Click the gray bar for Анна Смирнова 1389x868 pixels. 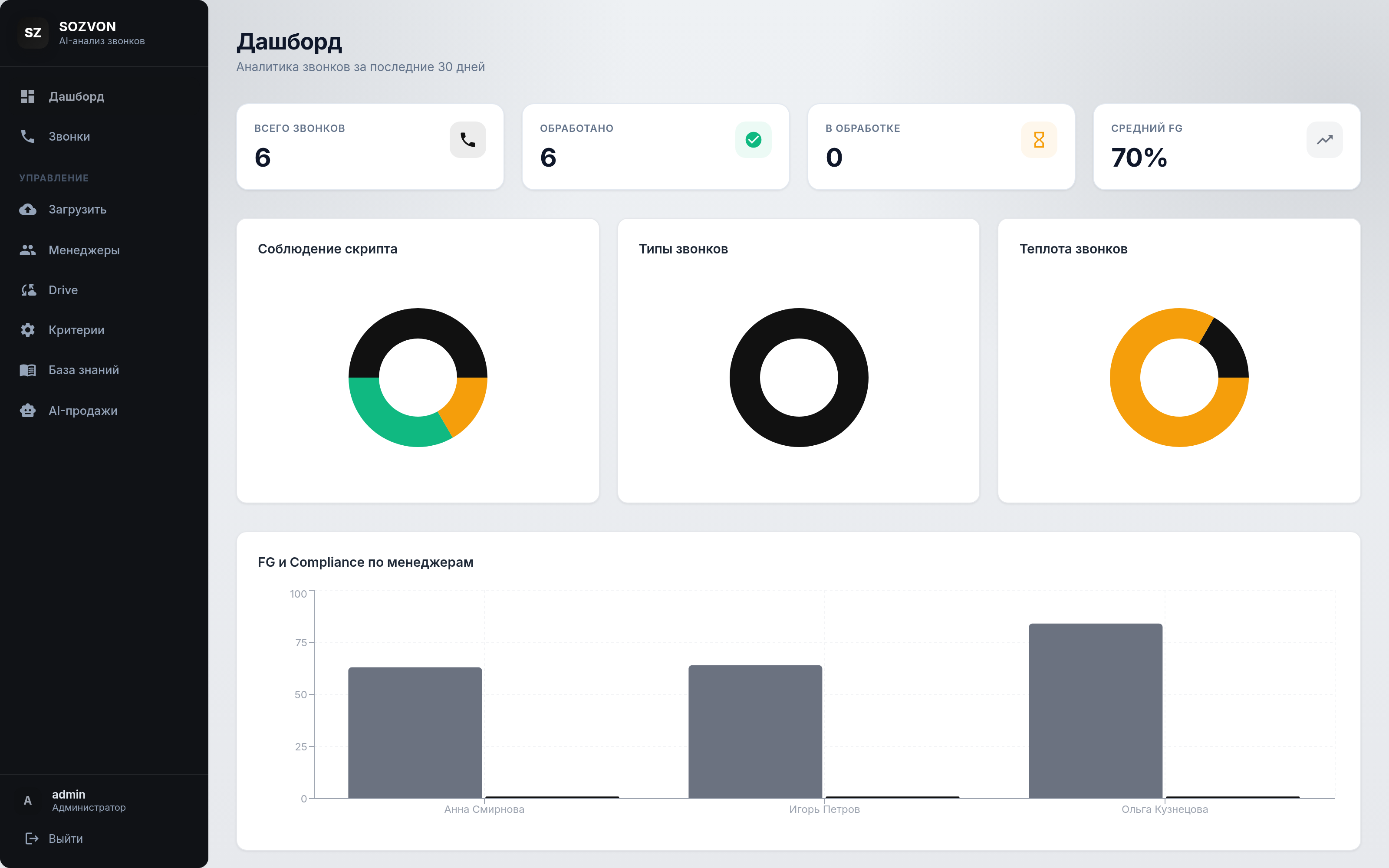415,733
